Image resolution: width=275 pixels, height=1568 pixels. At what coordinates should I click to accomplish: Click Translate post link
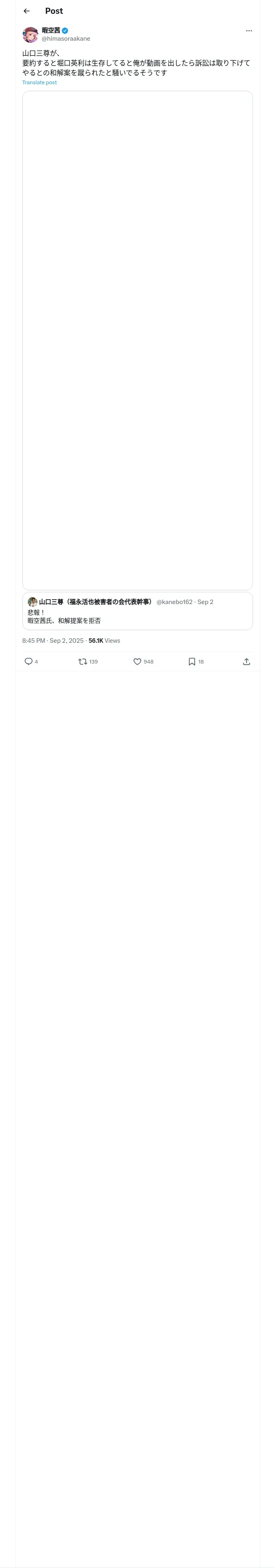click(40, 82)
